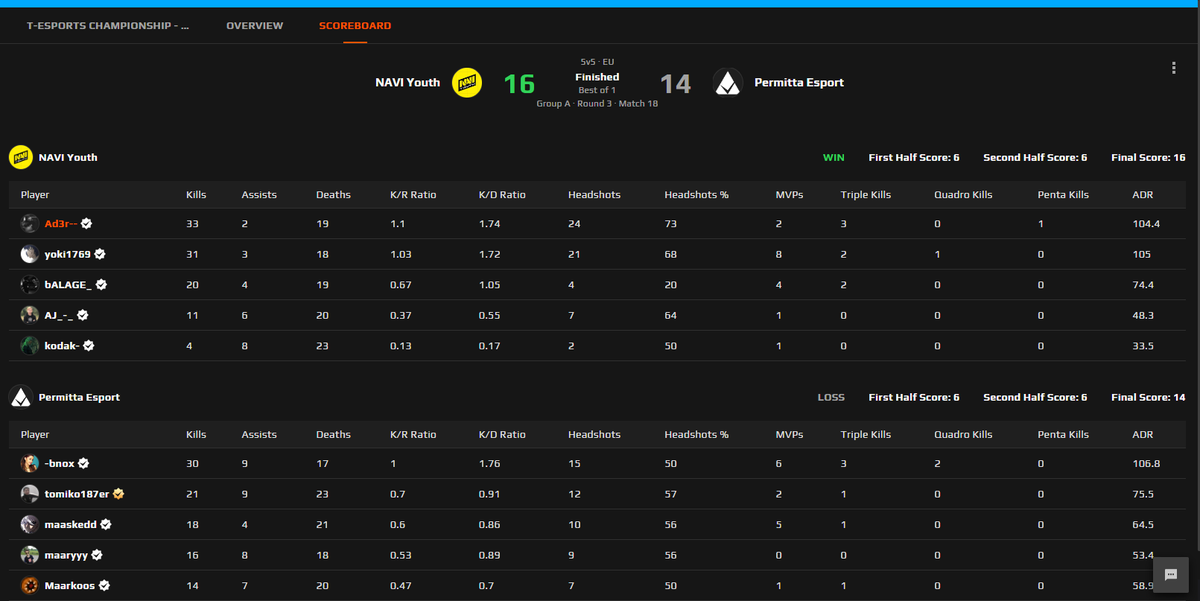Click verified badge next to bALAGE_
The width and height of the screenshot is (1200, 601).
click(x=101, y=285)
